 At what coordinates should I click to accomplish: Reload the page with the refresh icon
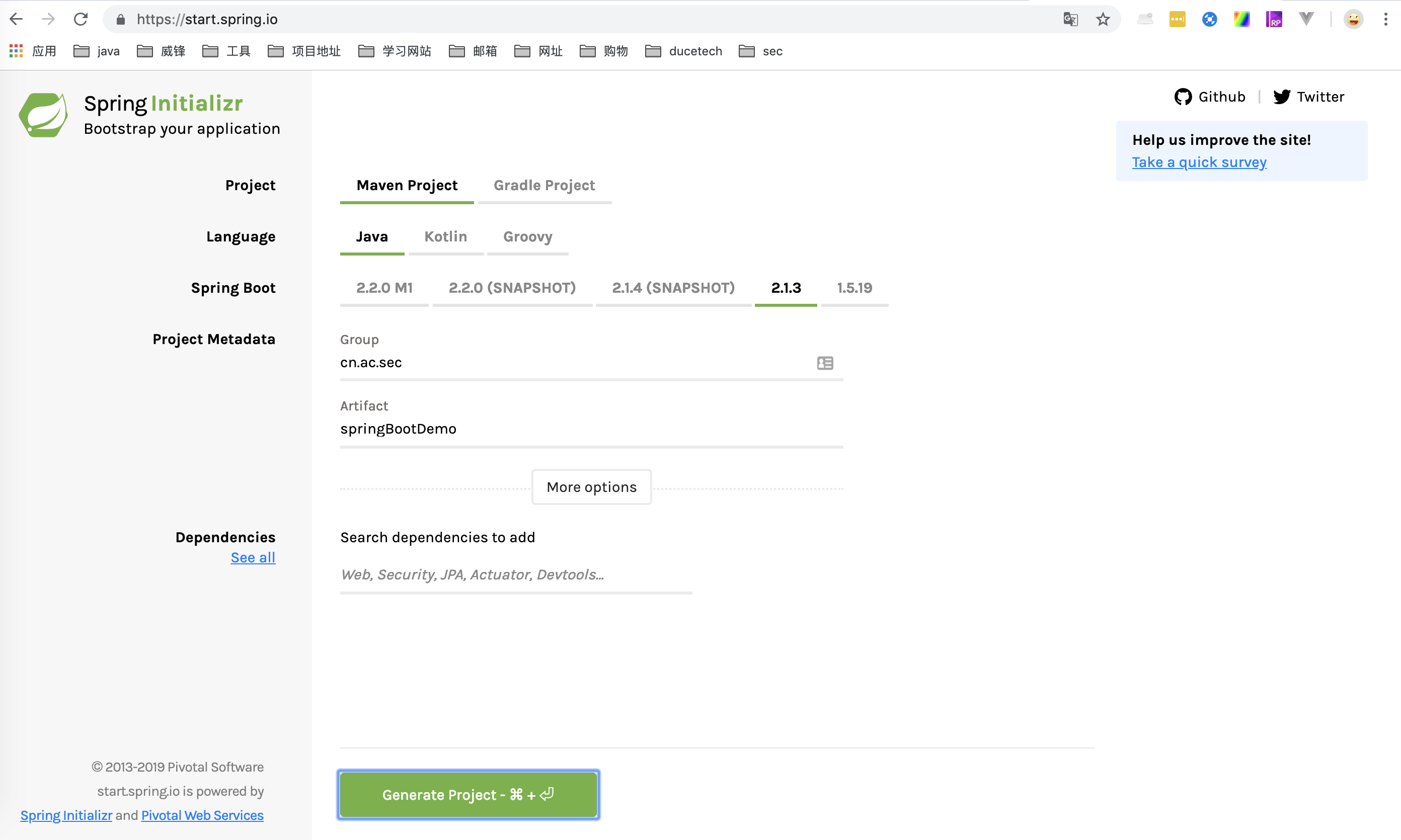coord(81,19)
